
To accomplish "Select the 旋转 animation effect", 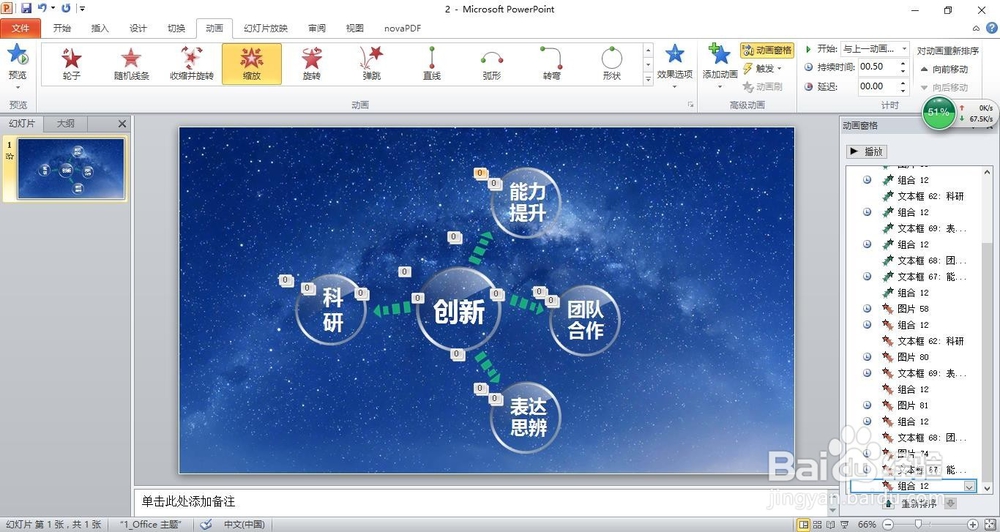I will [311, 64].
